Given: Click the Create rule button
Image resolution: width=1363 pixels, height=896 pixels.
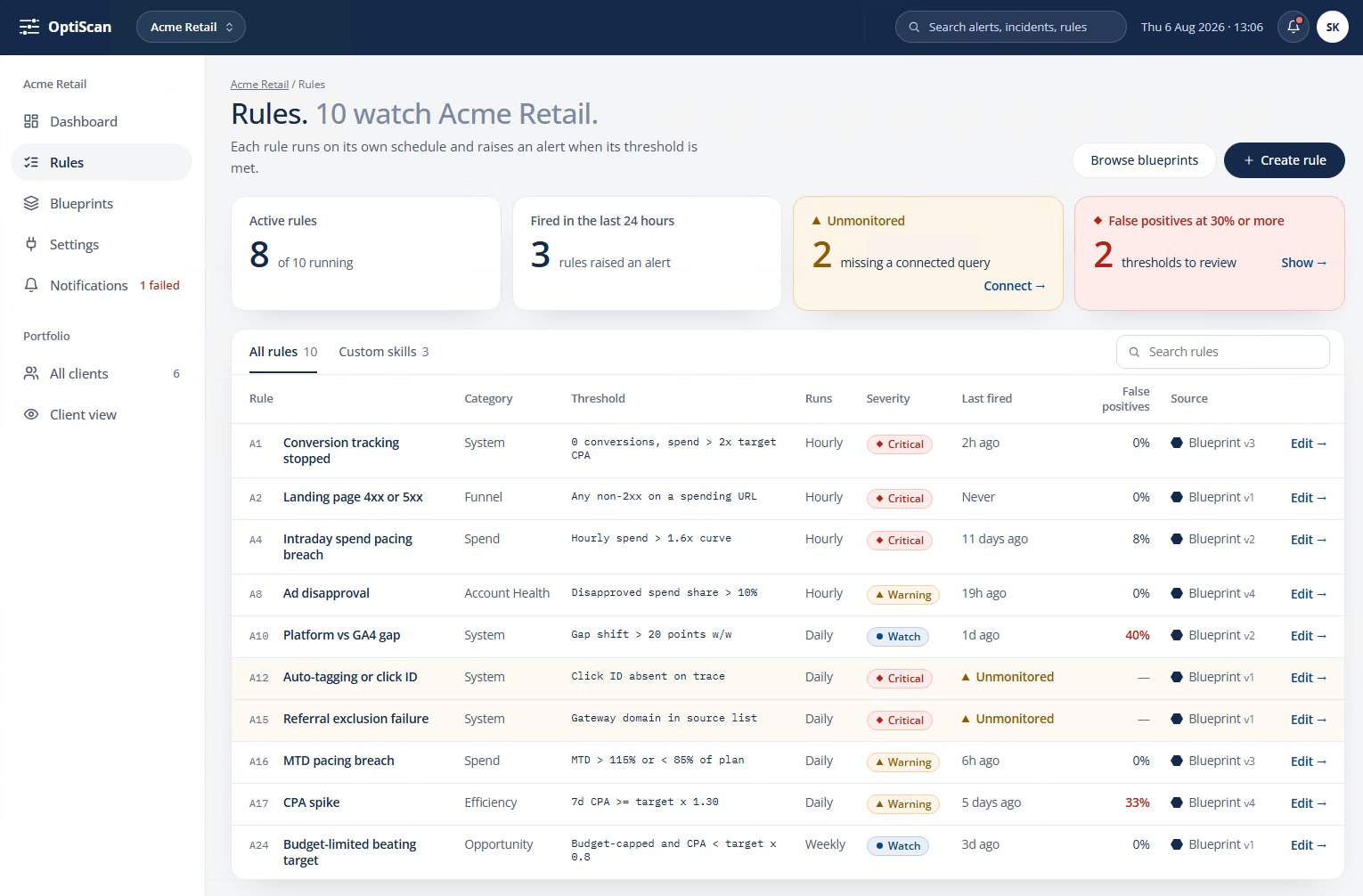Looking at the screenshot, I should tap(1284, 160).
